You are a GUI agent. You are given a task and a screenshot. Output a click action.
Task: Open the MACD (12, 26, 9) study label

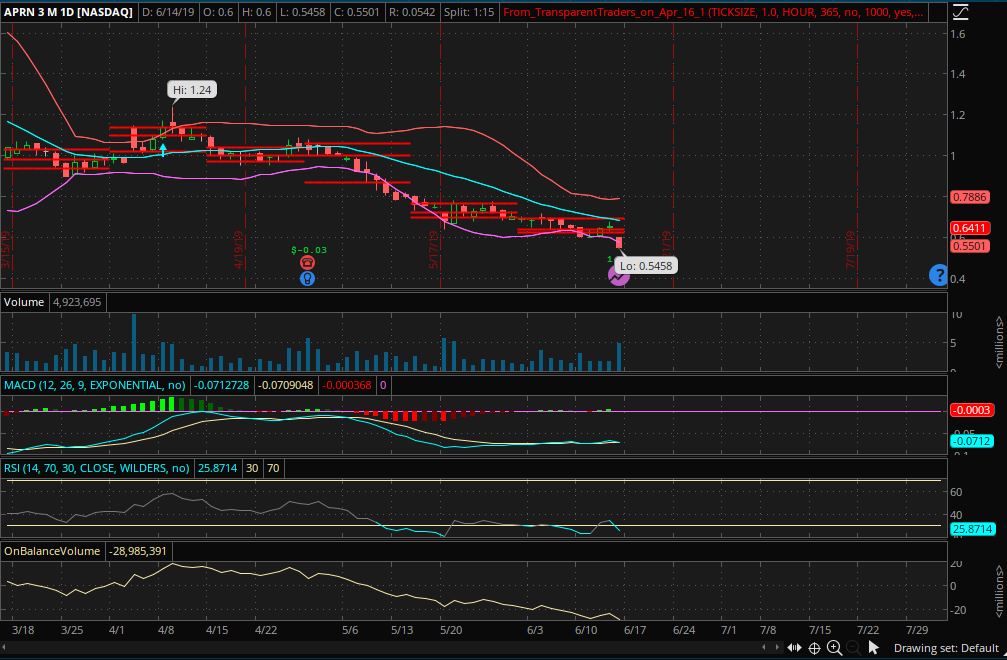[x=94, y=385]
